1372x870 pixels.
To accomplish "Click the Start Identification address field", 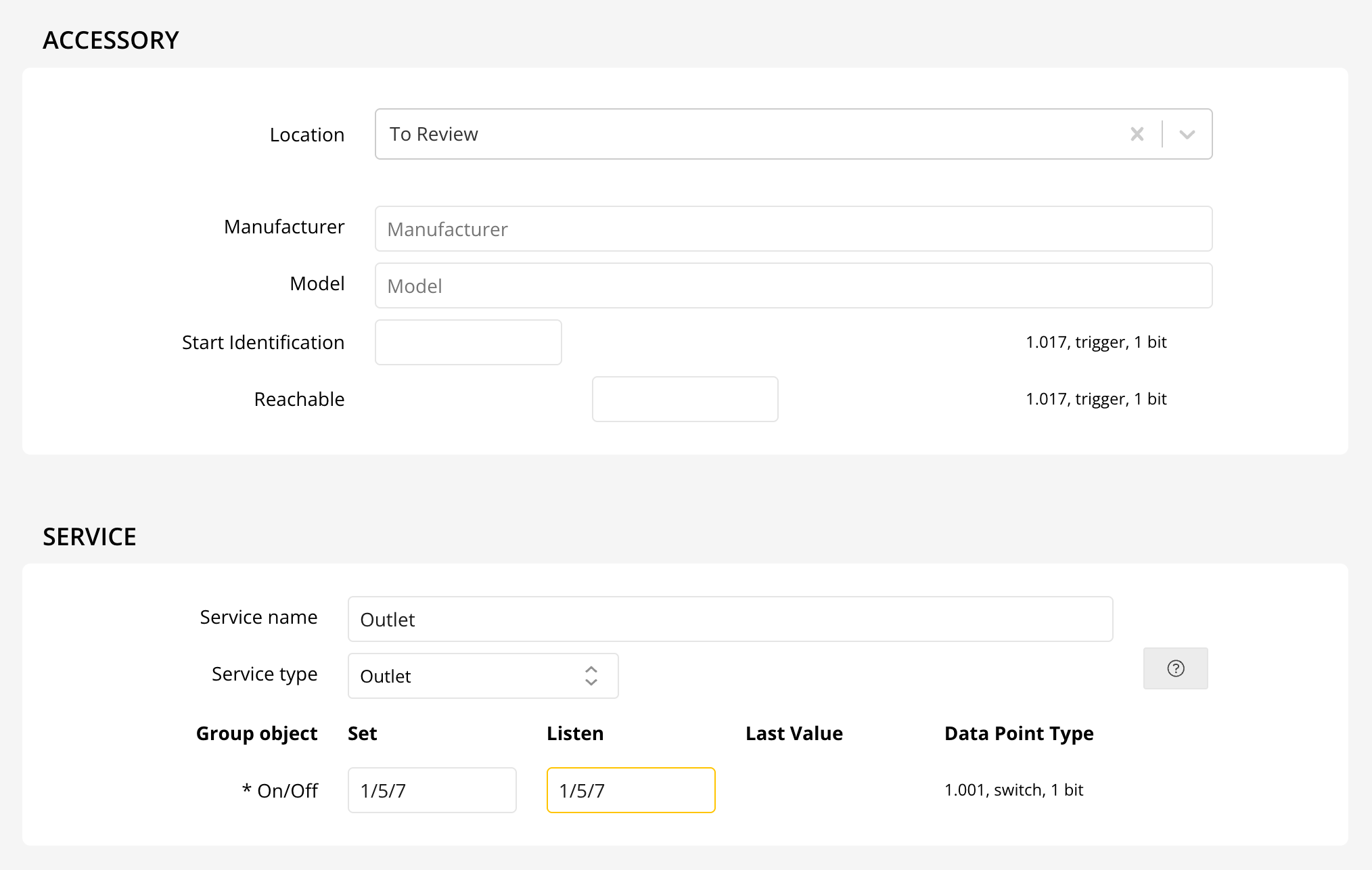I will pyautogui.click(x=468, y=342).
